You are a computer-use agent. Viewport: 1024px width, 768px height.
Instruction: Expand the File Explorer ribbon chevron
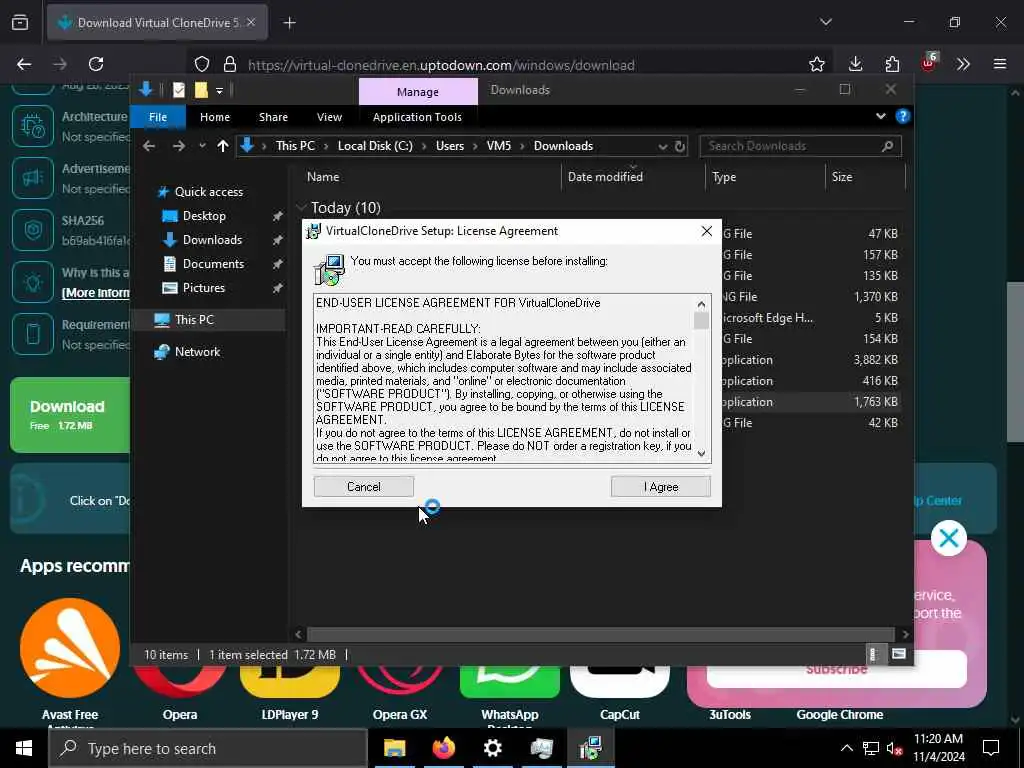point(880,116)
